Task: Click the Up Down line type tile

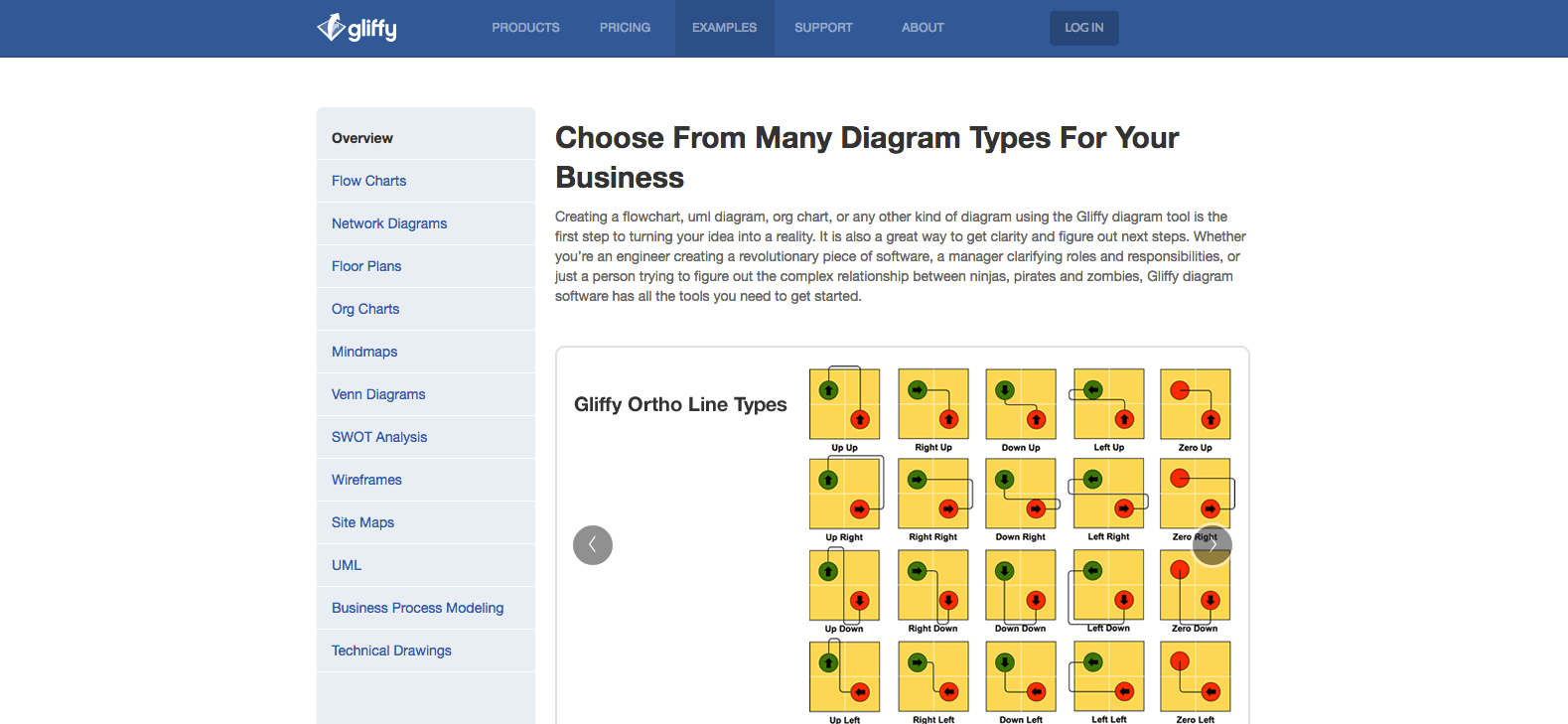Action: tap(845, 585)
